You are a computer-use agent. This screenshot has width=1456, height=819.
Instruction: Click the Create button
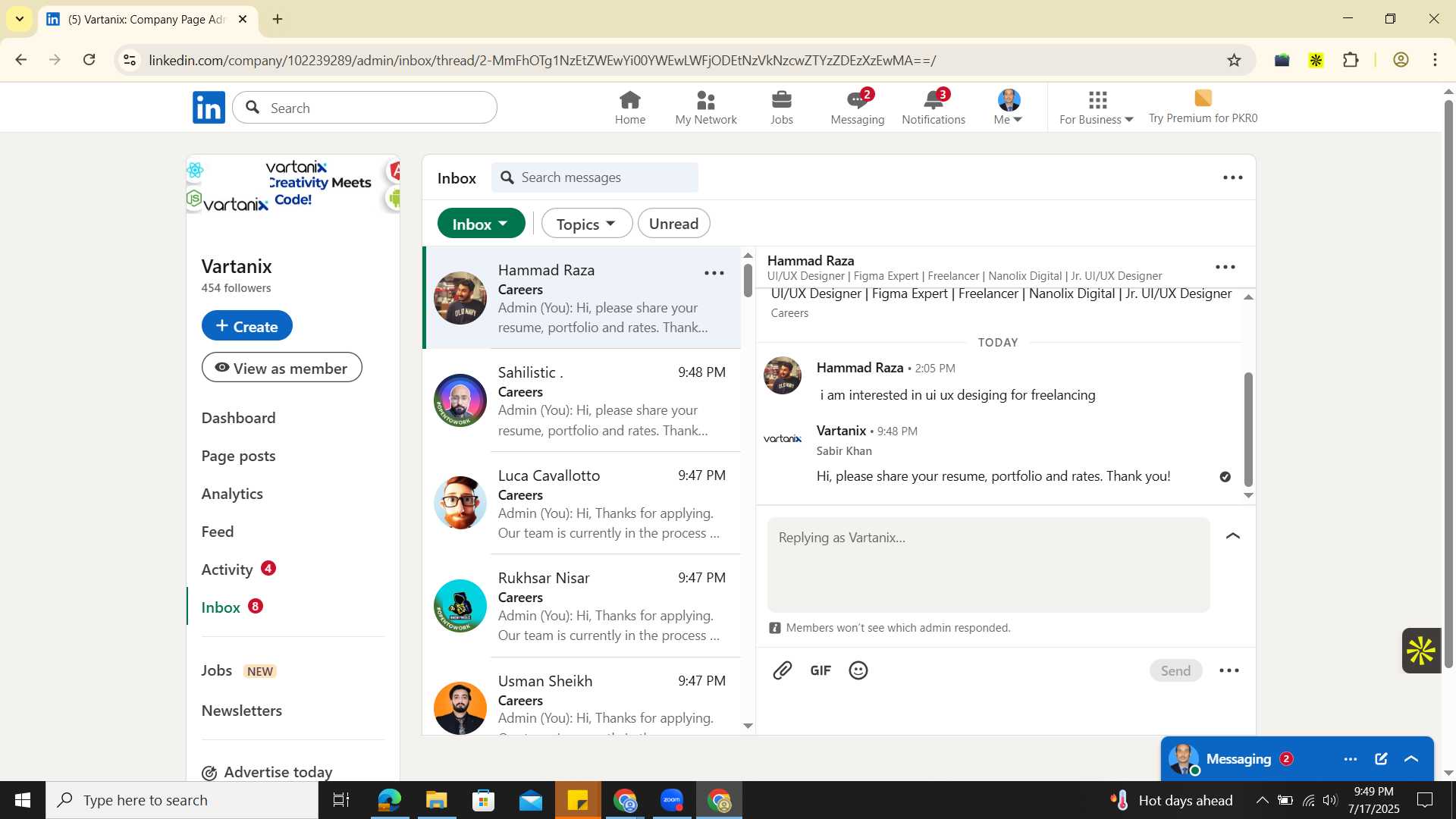click(x=247, y=326)
